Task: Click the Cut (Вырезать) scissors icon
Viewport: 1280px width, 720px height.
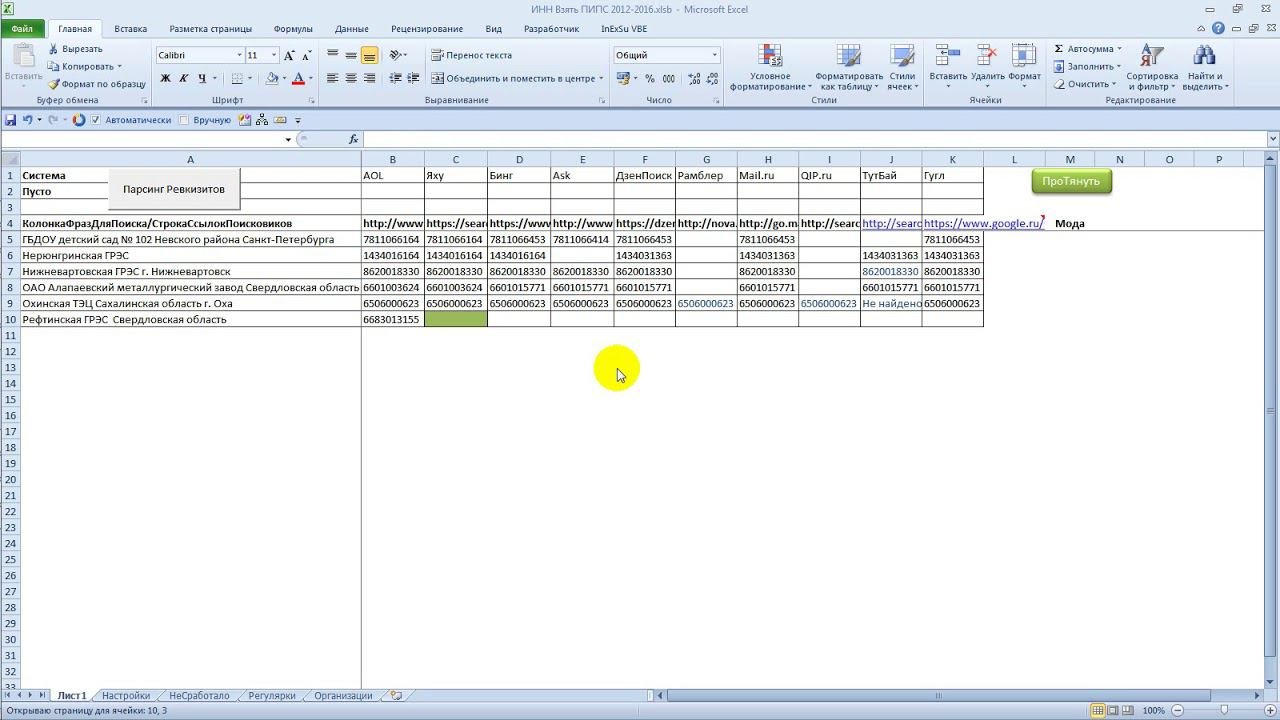Action: click(54, 48)
